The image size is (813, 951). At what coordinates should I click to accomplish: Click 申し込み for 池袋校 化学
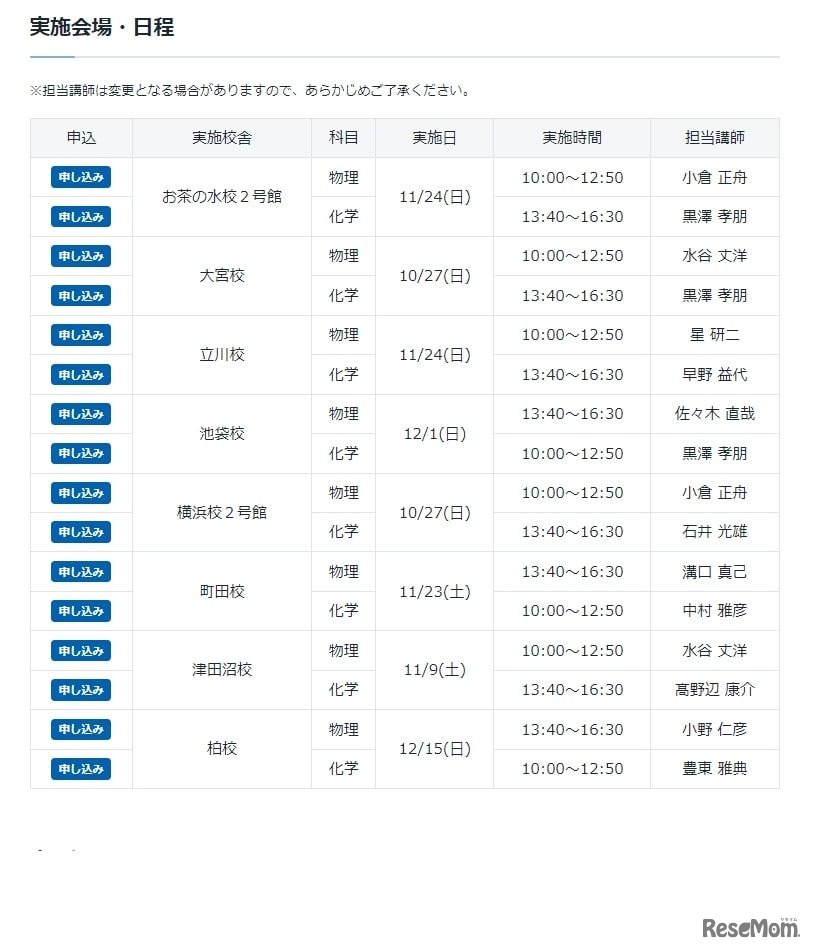click(x=80, y=453)
